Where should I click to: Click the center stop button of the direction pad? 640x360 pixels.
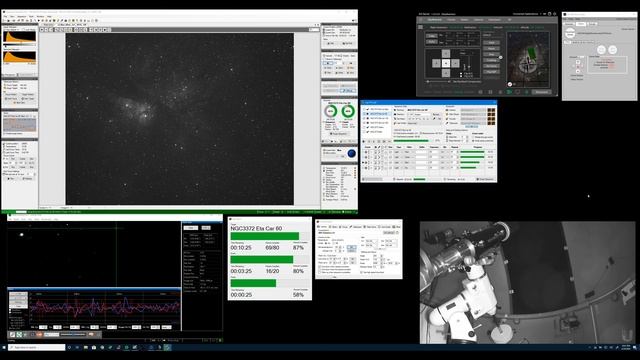446,63
